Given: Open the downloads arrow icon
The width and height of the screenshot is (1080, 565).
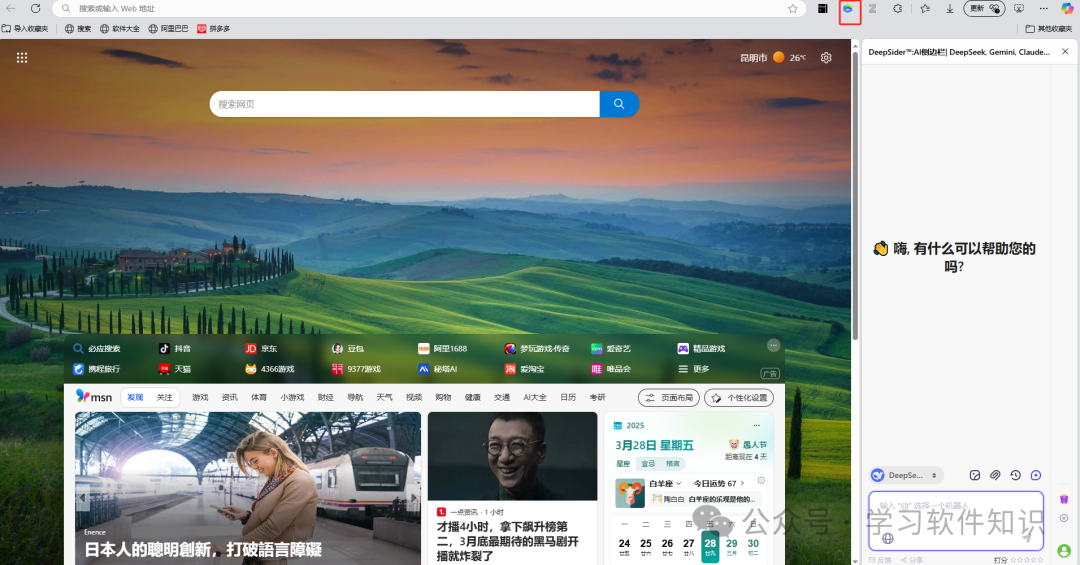Looking at the screenshot, I should (950, 9).
